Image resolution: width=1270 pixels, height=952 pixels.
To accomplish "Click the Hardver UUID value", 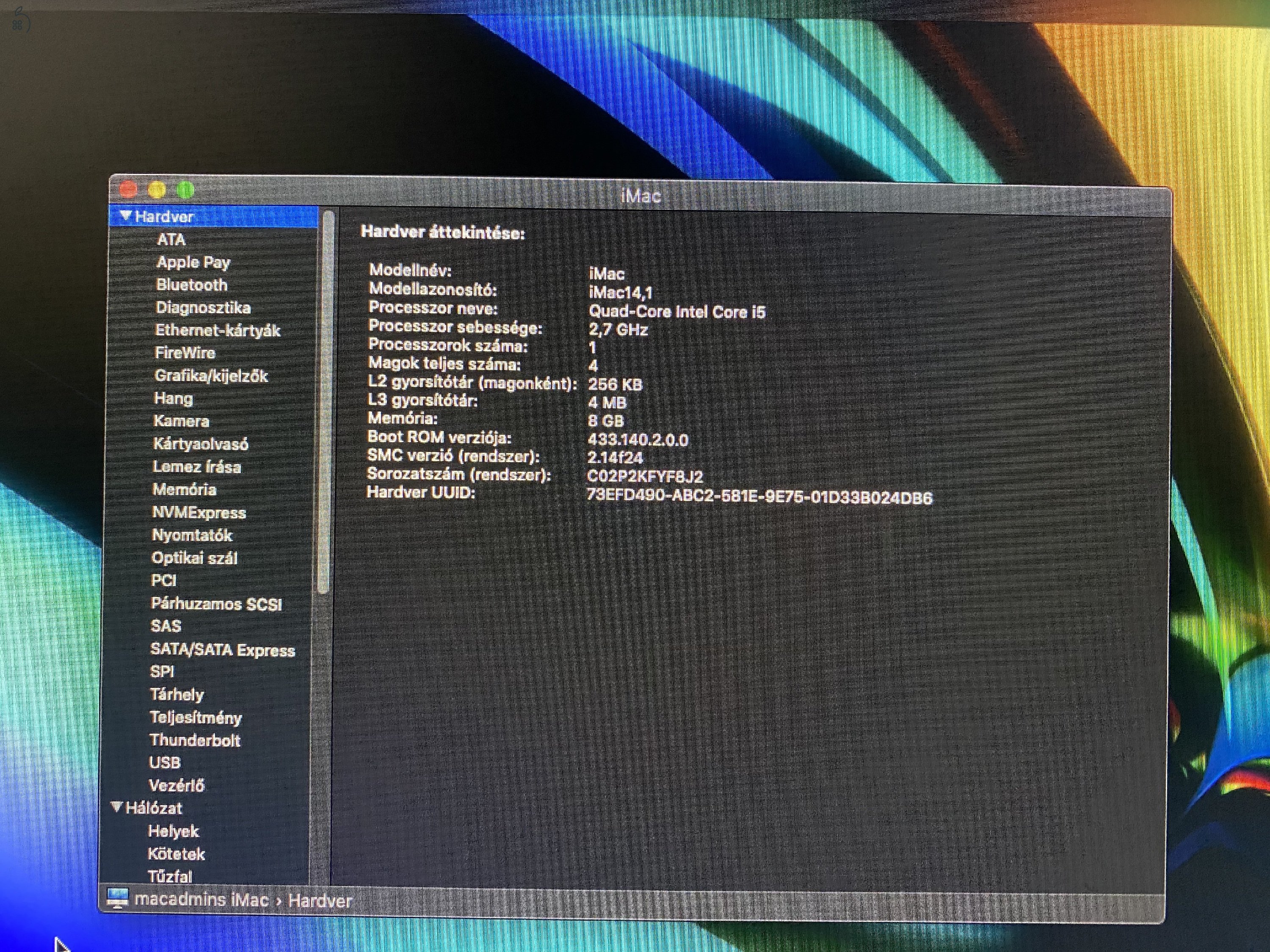I will click(x=759, y=496).
